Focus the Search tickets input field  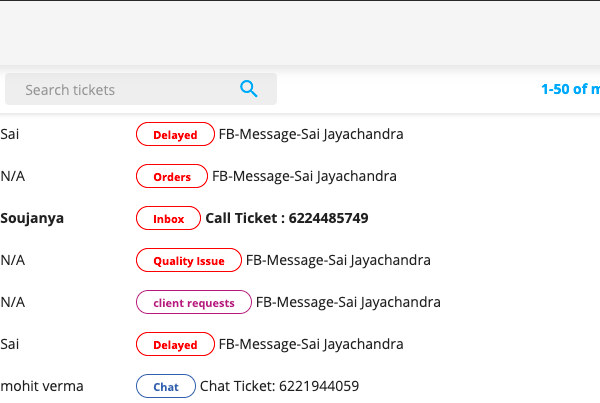(x=141, y=89)
